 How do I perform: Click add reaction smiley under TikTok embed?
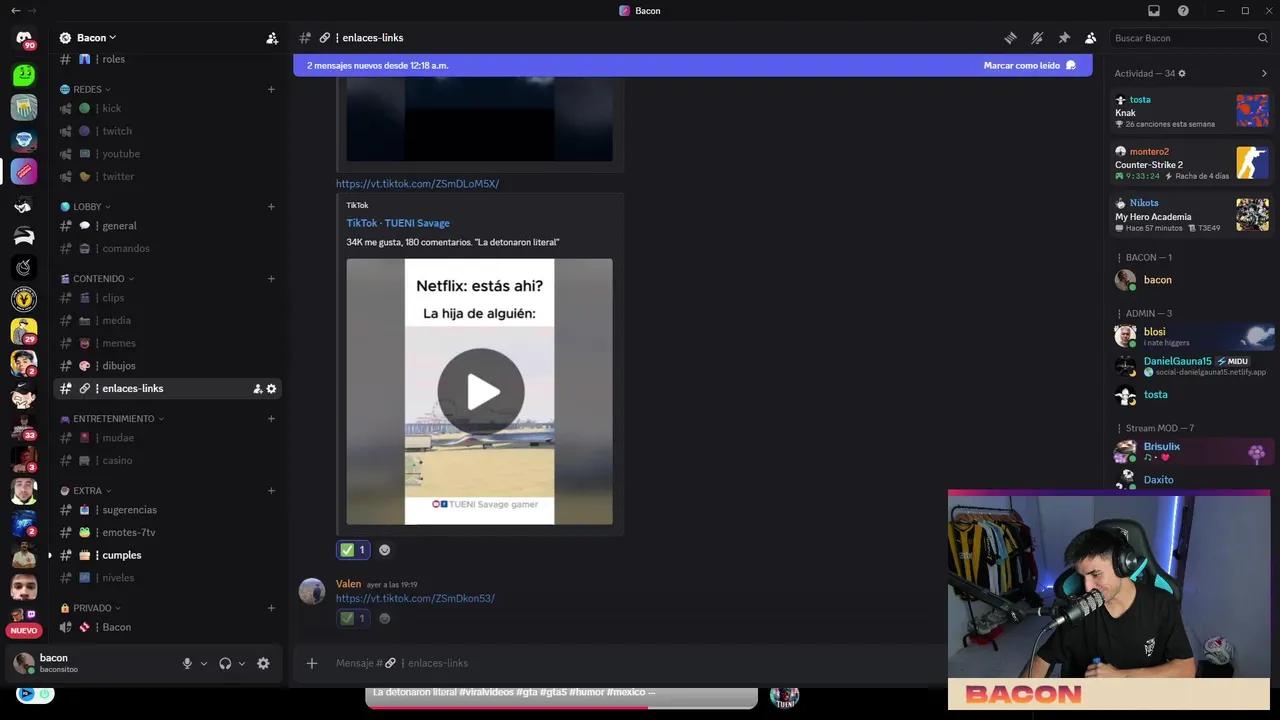click(x=384, y=550)
